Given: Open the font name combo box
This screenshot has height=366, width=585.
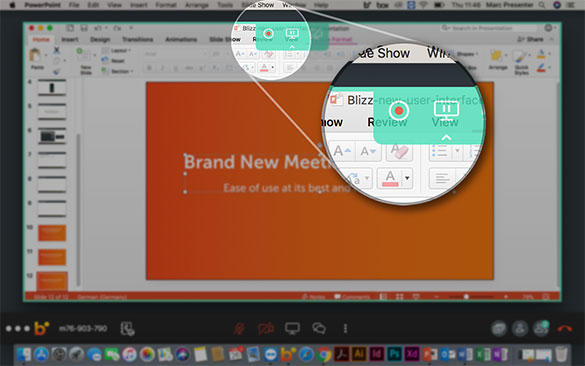Looking at the screenshot, I should click(175, 54).
